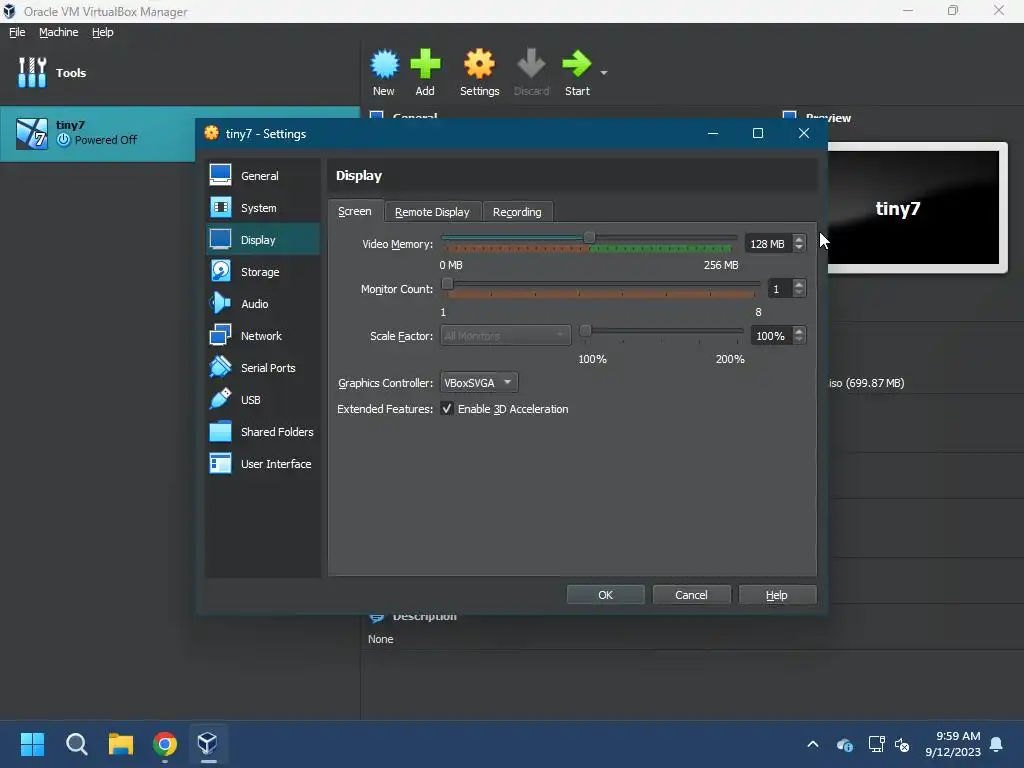Image resolution: width=1024 pixels, height=768 pixels.
Task: Increase Video Memory with the up arrow
Action: (799, 239)
